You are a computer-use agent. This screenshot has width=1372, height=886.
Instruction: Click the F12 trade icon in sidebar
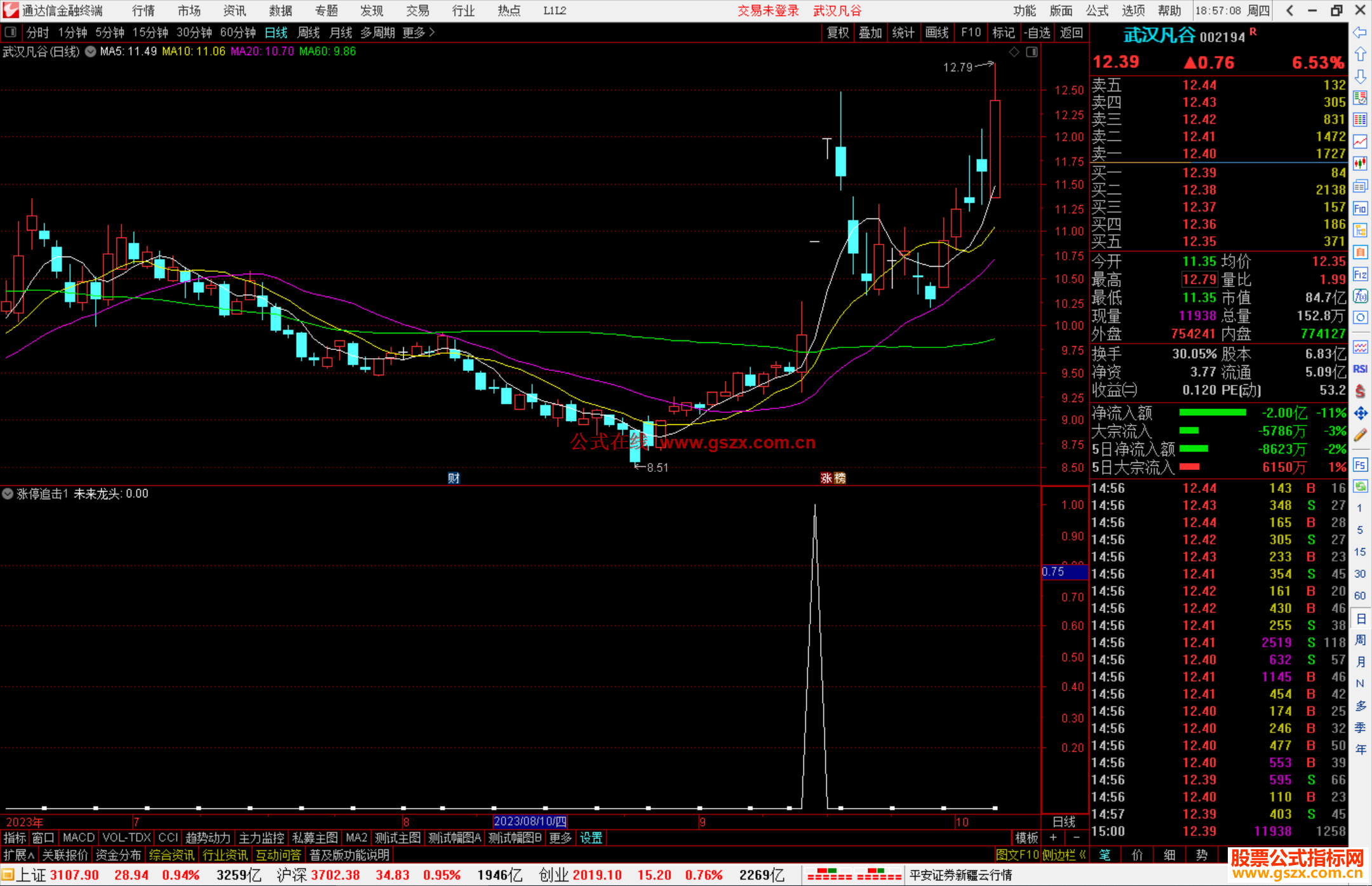(x=1360, y=274)
